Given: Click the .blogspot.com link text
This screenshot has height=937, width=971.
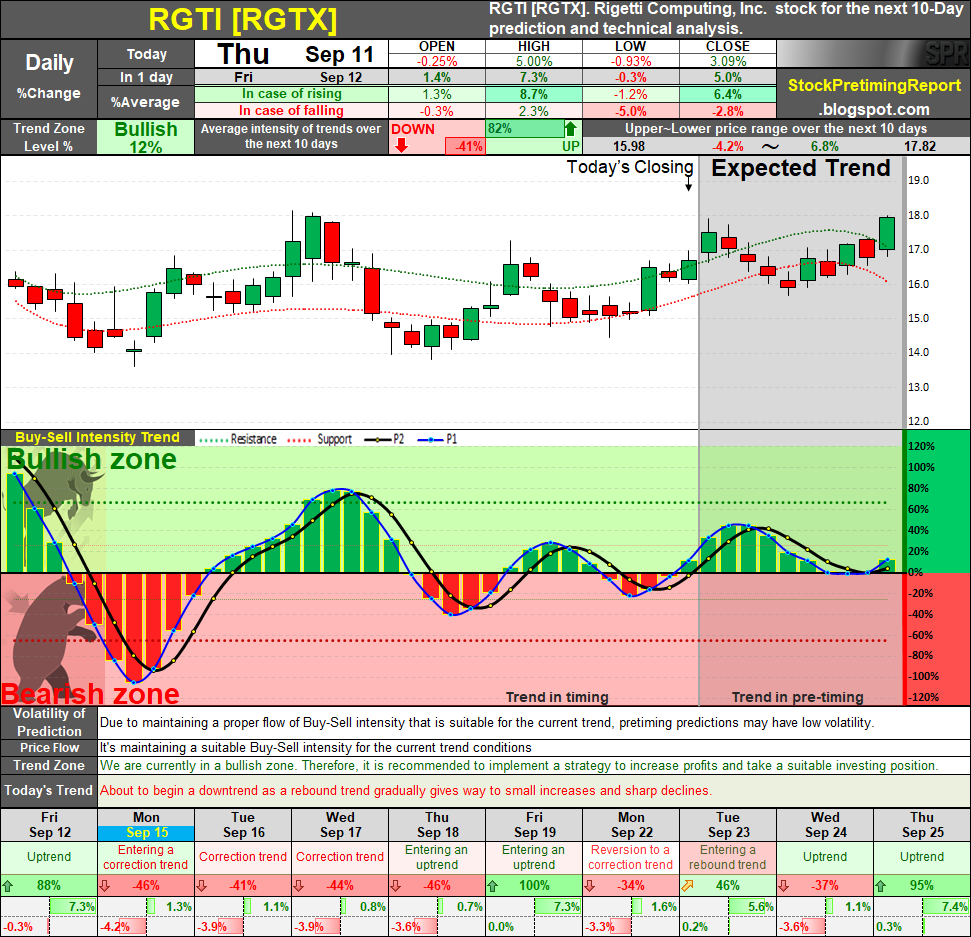Looking at the screenshot, I should tap(874, 110).
